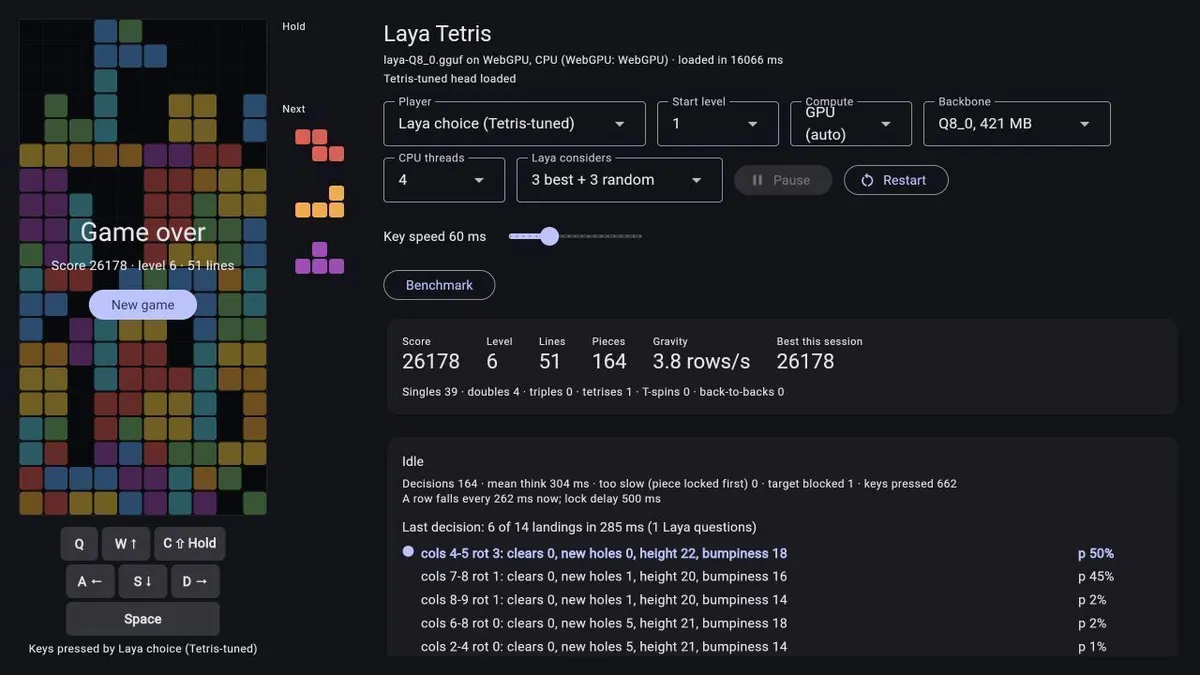1200x675 pixels.
Task: Click the Lines 51 stat
Action: point(551,353)
